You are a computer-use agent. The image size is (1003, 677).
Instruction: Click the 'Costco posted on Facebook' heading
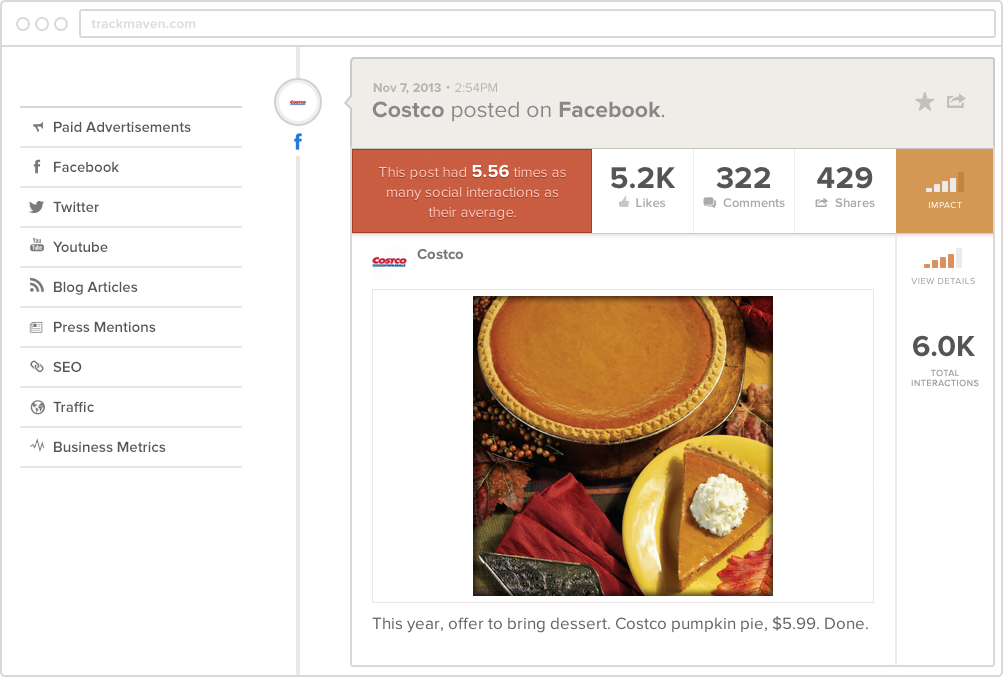tap(519, 110)
